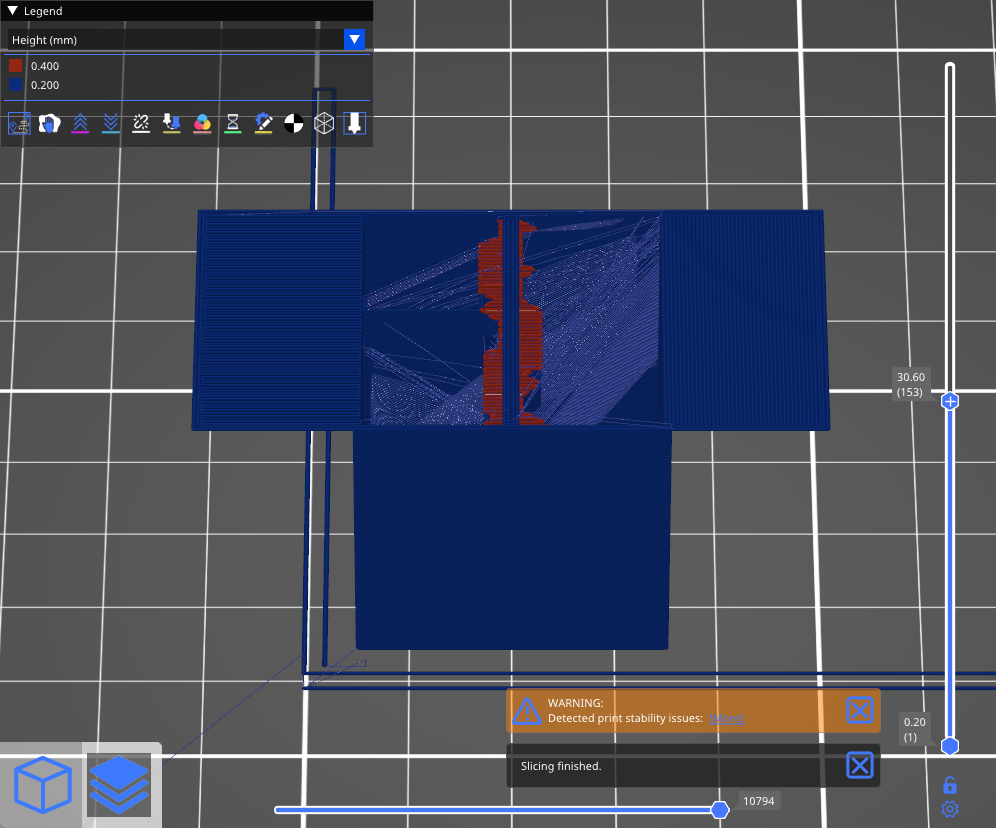The width and height of the screenshot is (996, 828).
Task: Switch to the 3D editor view cube icon
Action: point(43,784)
